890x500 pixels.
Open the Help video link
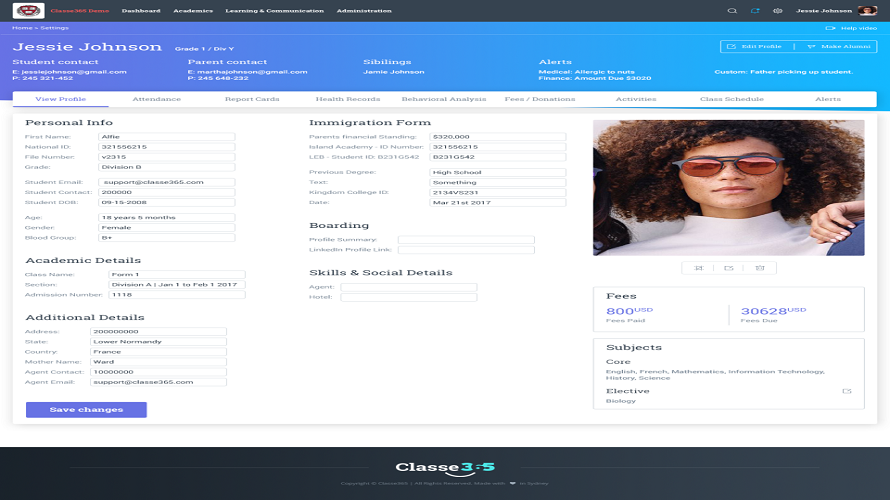click(859, 28)
